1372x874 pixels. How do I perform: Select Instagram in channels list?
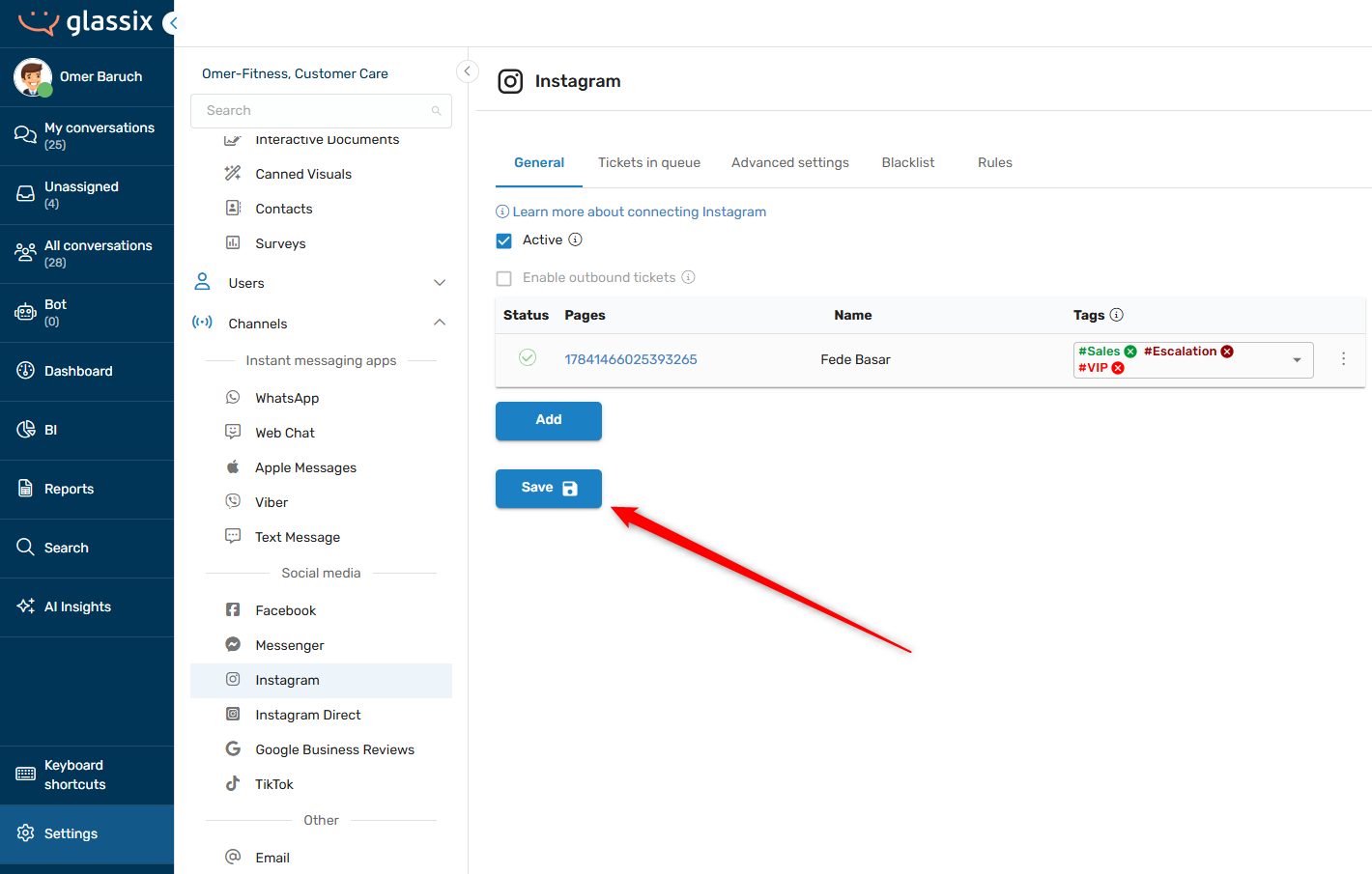pyautogui.click(x=321, y=680)
